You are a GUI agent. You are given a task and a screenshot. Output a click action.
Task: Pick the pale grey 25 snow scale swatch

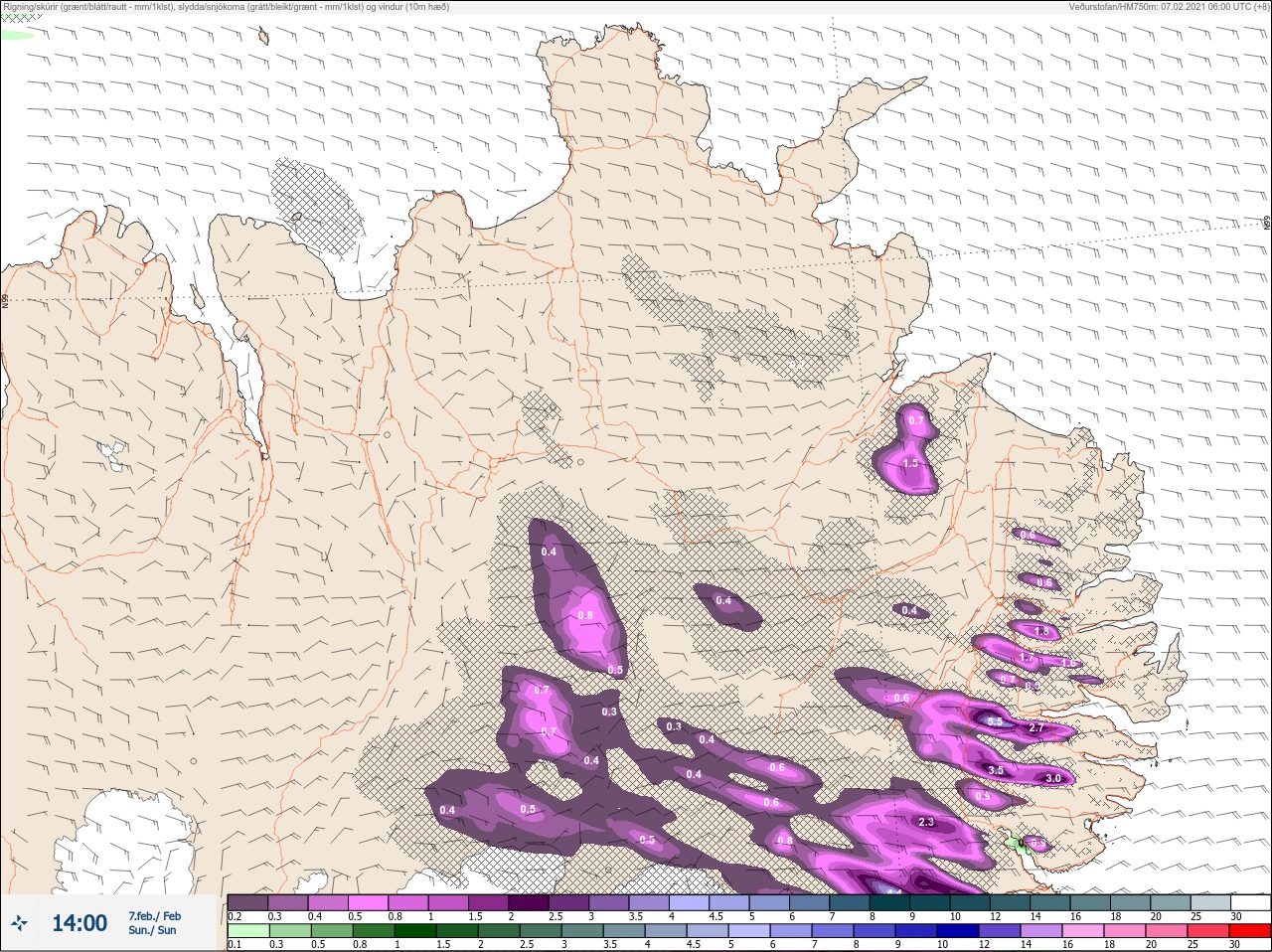coord(1211,902)
